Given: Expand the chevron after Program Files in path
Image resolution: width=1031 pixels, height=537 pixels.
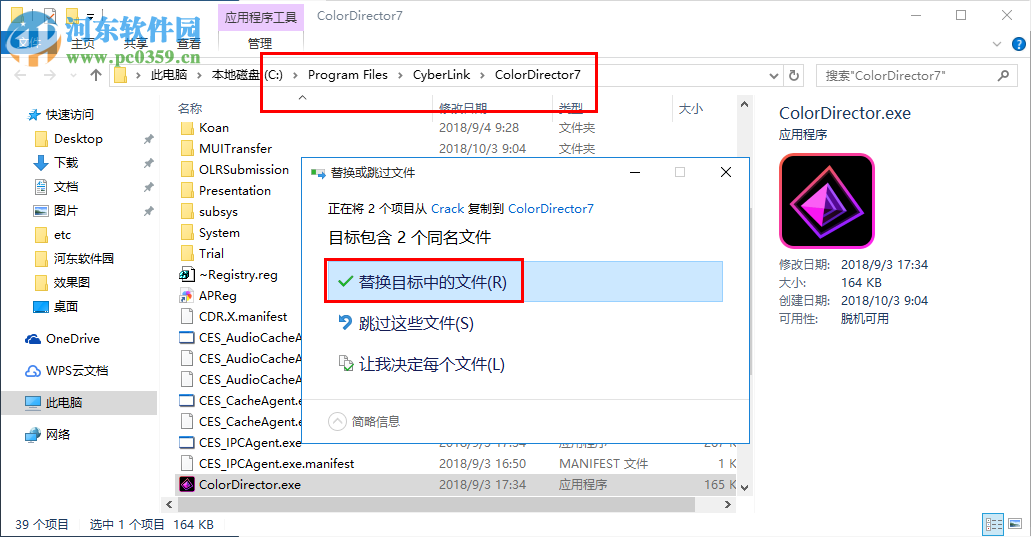Looking at the screenshot, I should click(x=400, y=75).
